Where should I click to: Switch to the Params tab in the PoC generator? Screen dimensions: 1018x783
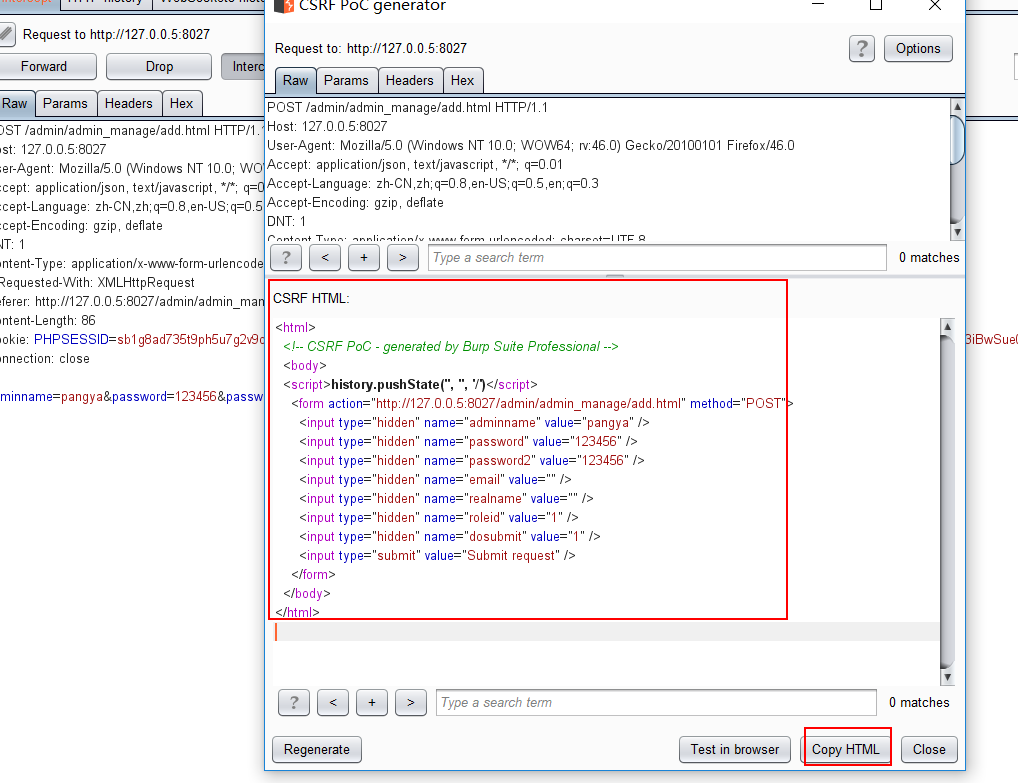(346, 81)
